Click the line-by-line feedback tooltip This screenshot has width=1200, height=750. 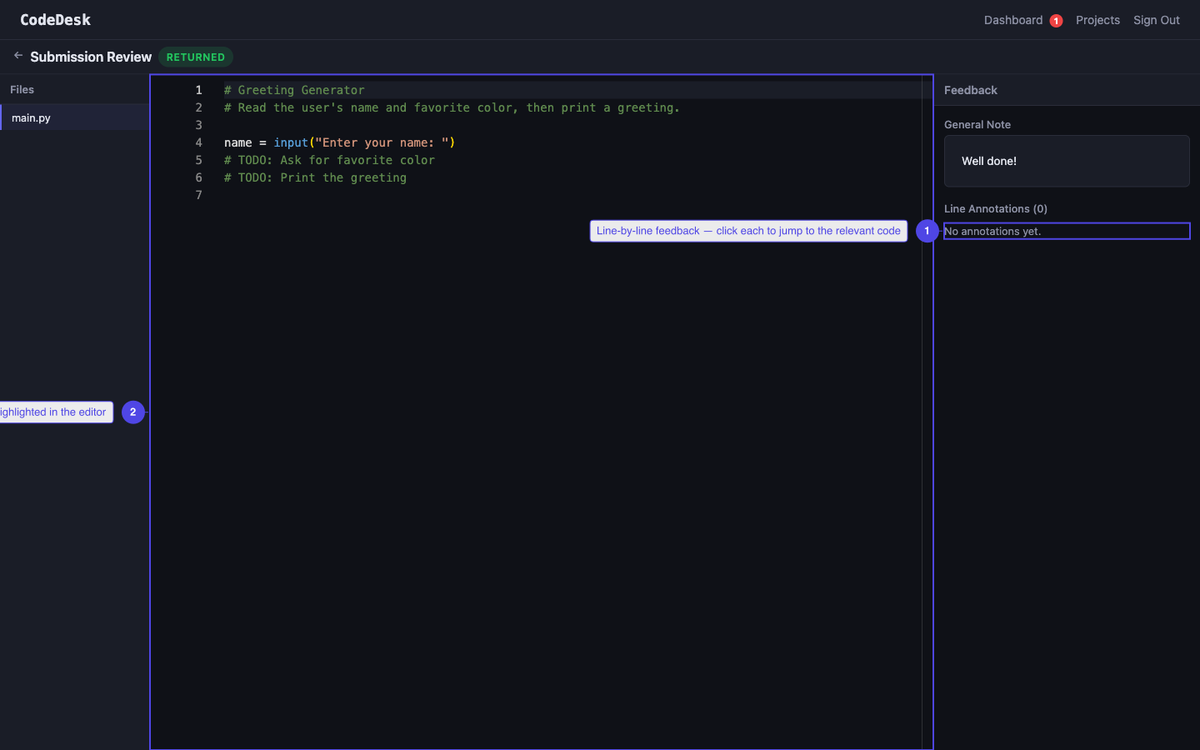(x=748, y=231)
